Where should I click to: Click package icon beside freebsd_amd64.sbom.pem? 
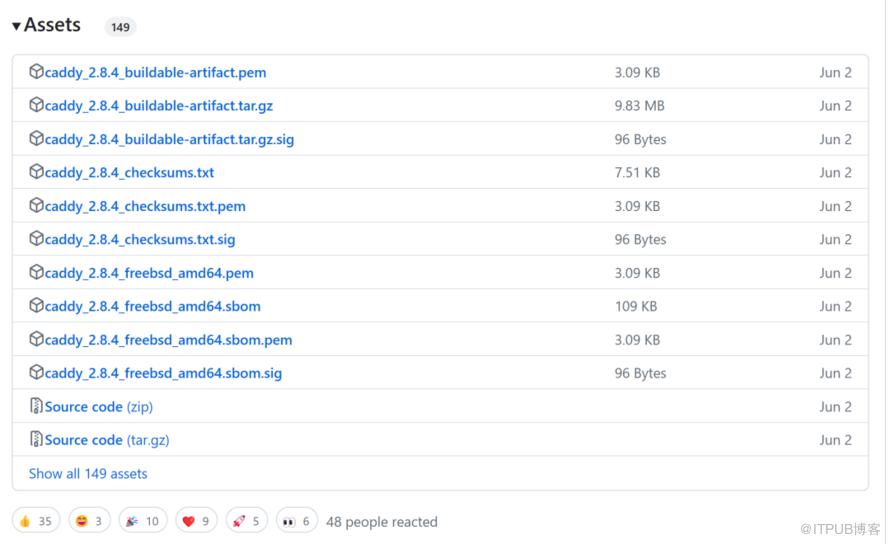pos(36,339)
